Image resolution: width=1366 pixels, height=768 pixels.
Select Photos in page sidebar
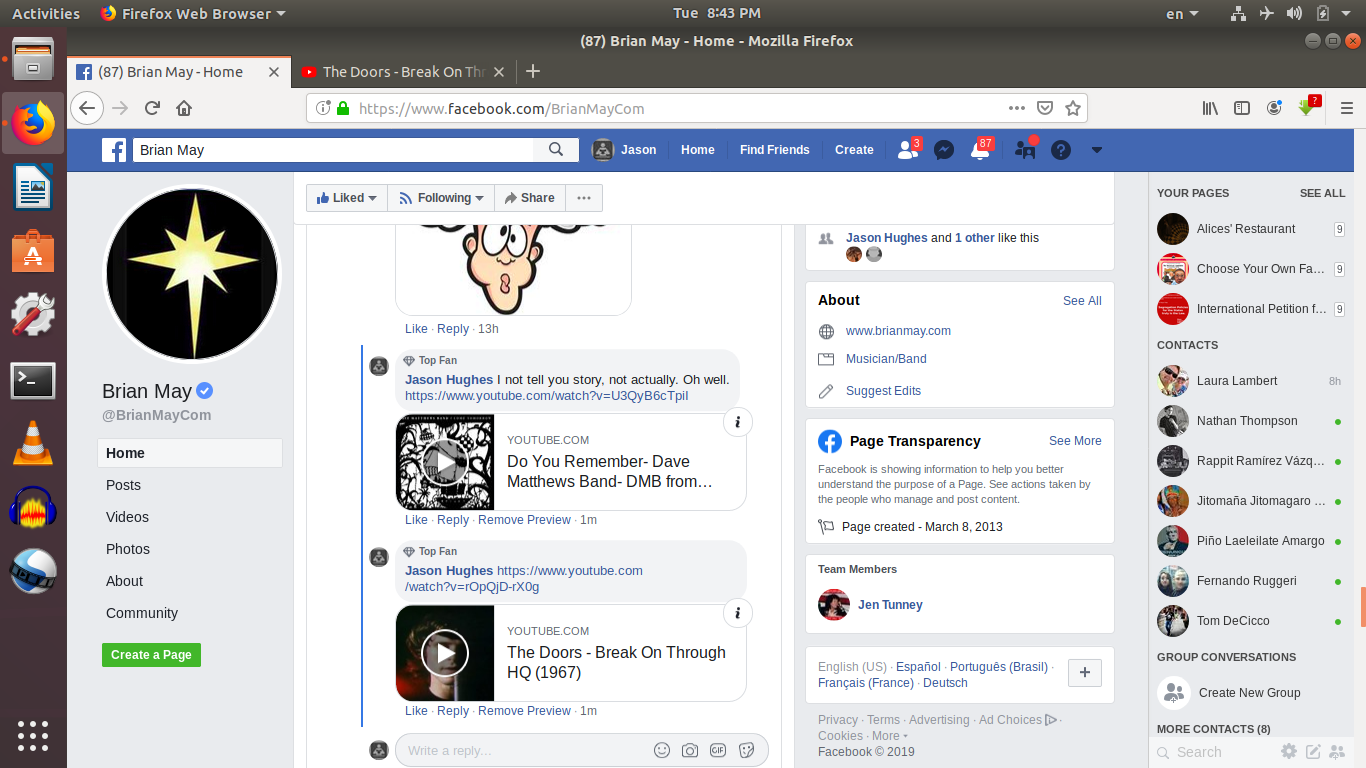coord(128,549)
